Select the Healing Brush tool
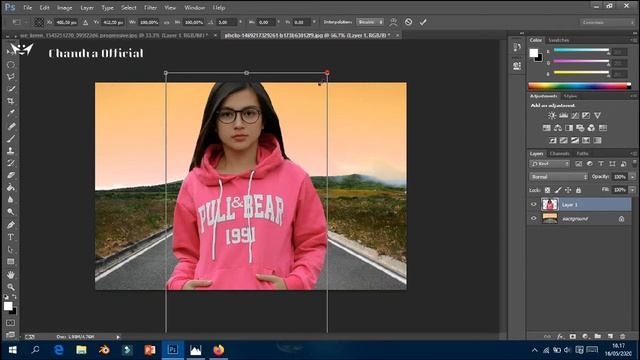The height and width of the screenshot is (360, 640). click(x=11, y=126)
